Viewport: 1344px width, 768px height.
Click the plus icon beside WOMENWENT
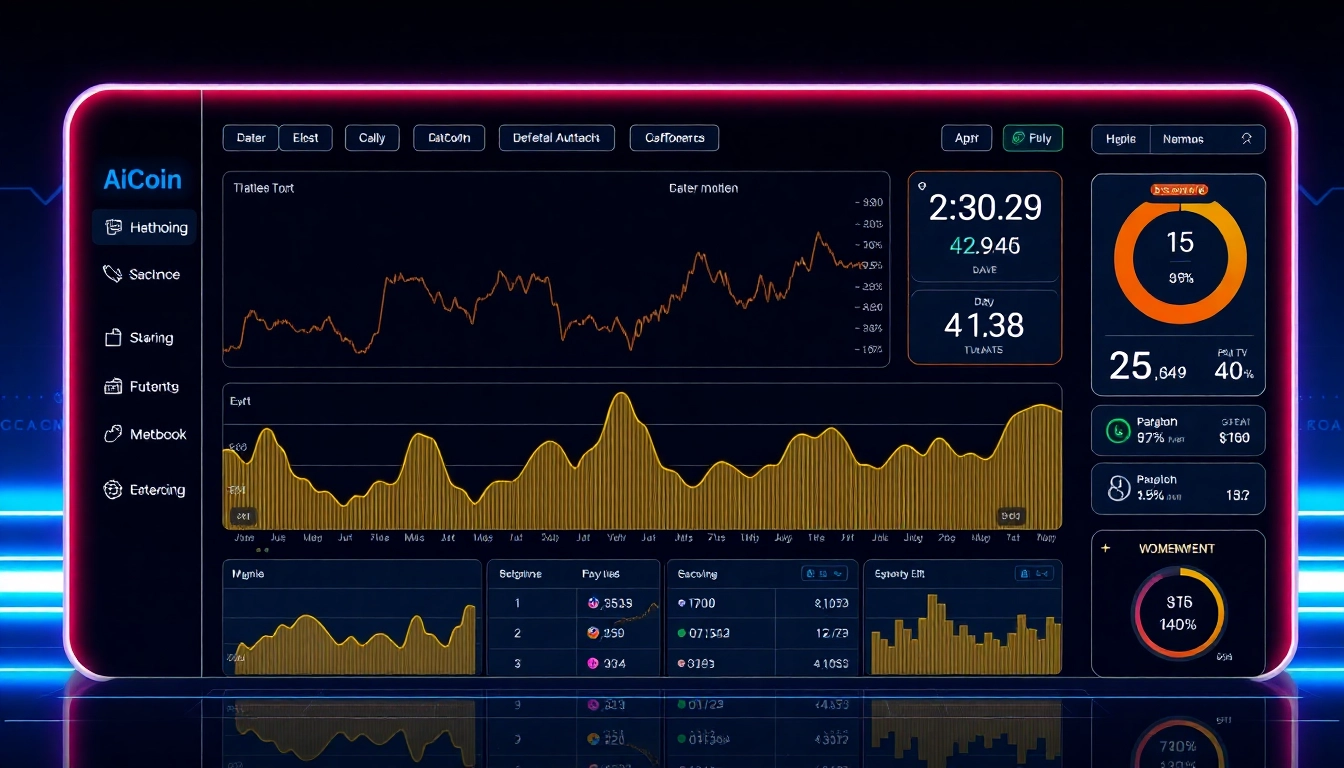pyautogui.click(x=1105, y=548)
